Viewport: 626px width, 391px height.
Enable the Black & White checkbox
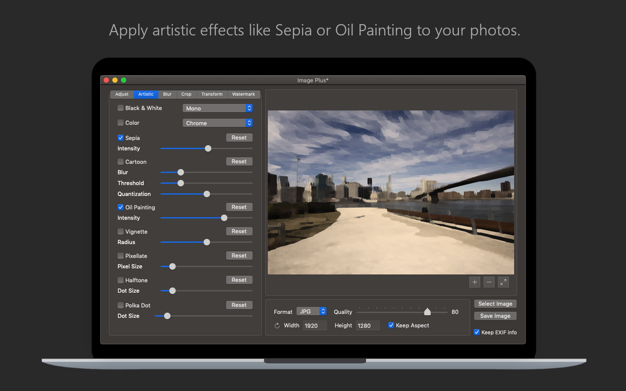coord(121,108)
